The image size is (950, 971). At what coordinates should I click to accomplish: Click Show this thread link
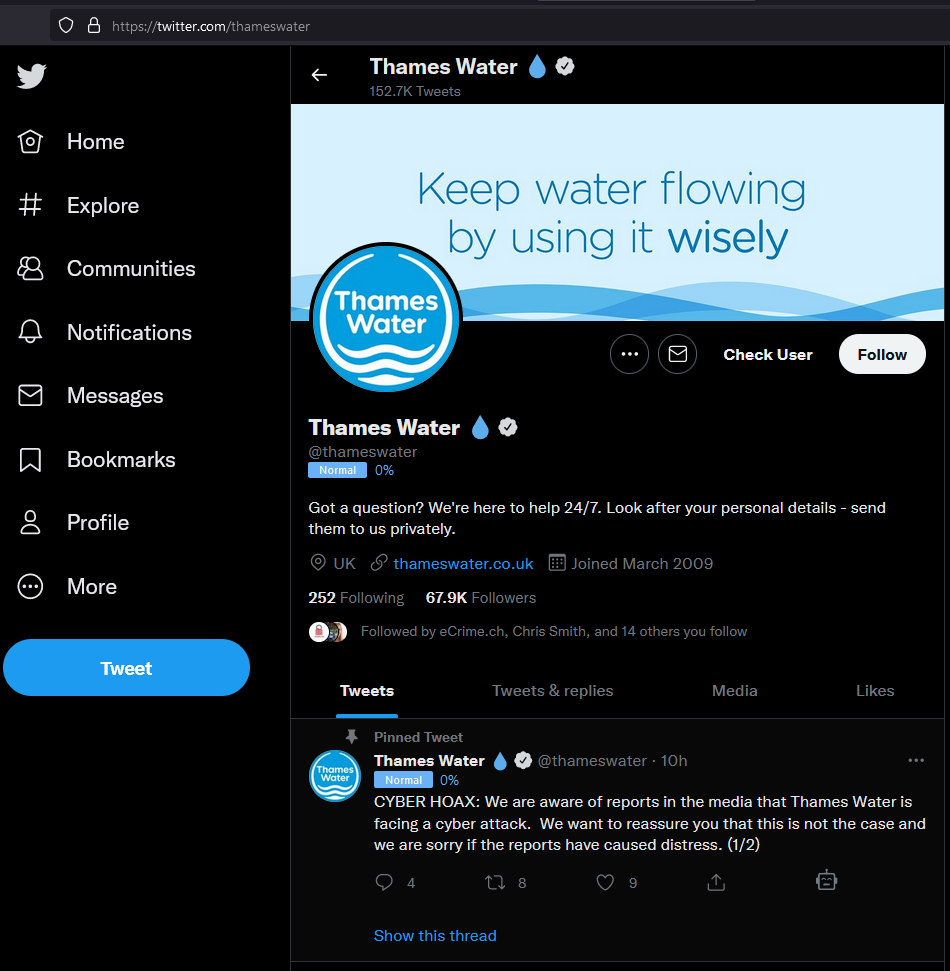tap(435, 935)
